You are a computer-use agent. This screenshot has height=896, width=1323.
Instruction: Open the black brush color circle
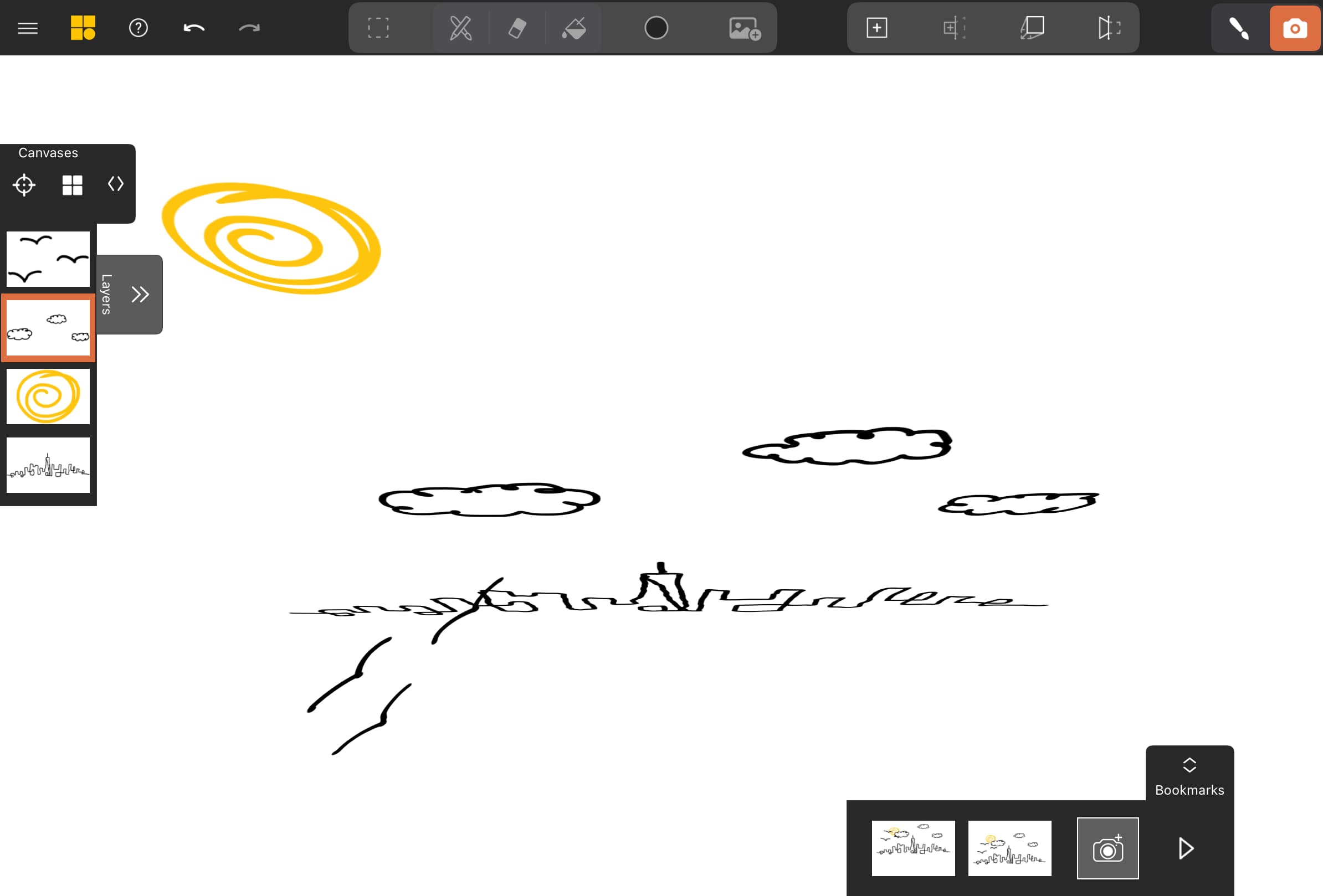point(657,28)
